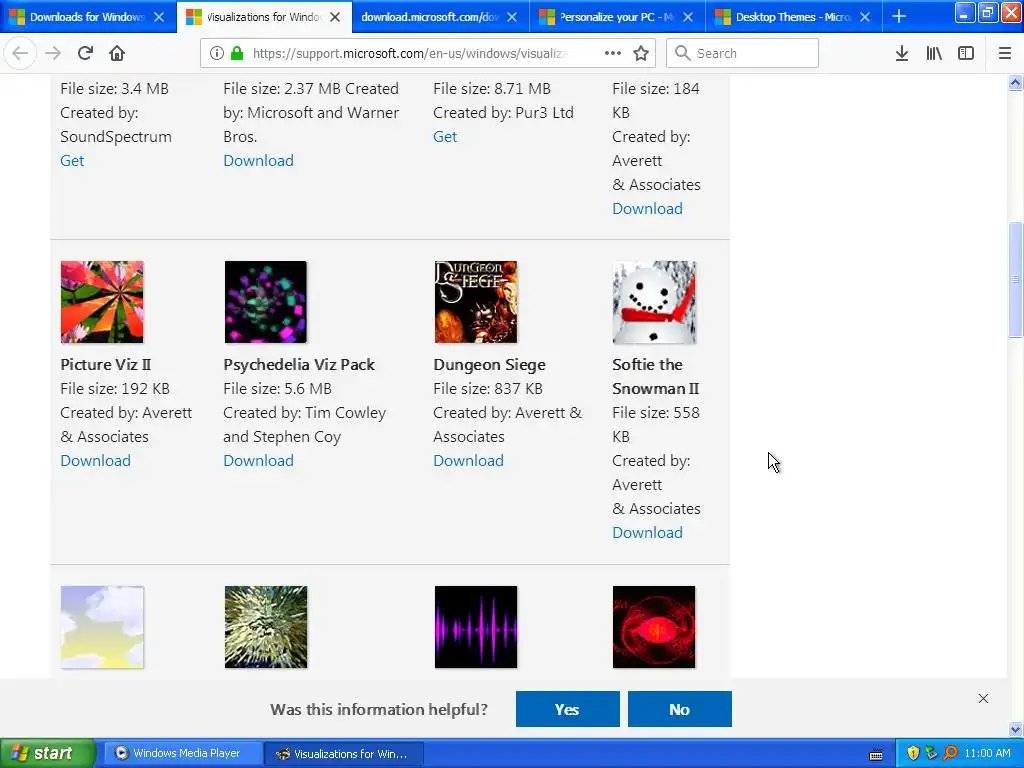
Task: Close the Desktop Themes tab
Action: 865,17
